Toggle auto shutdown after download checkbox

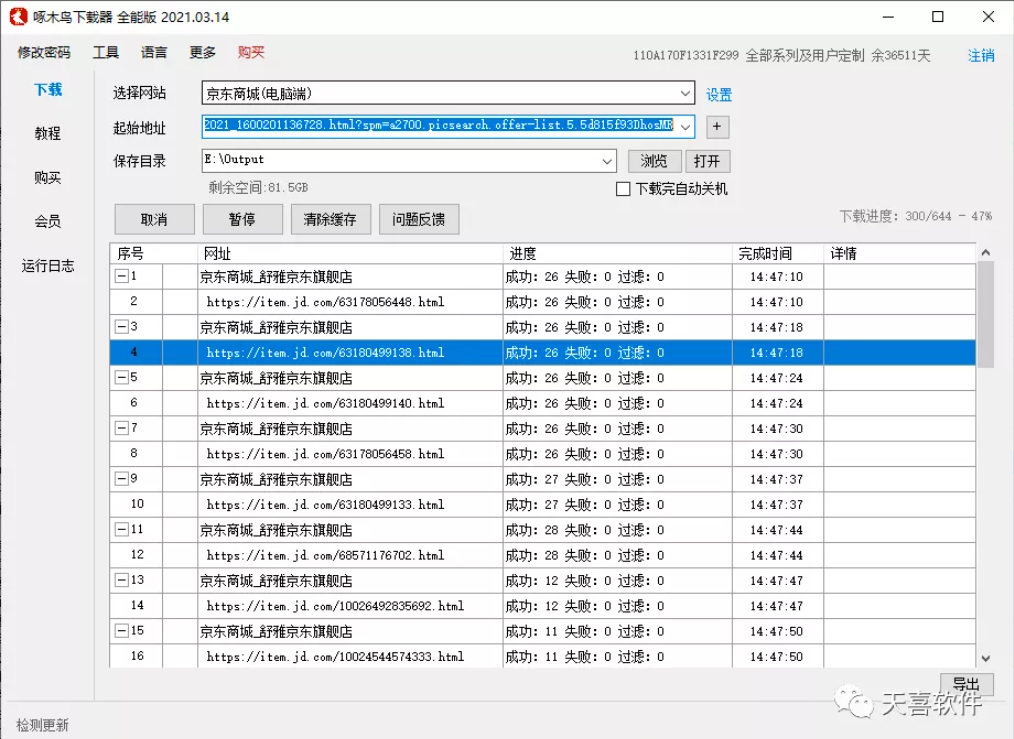coord(623,189)
